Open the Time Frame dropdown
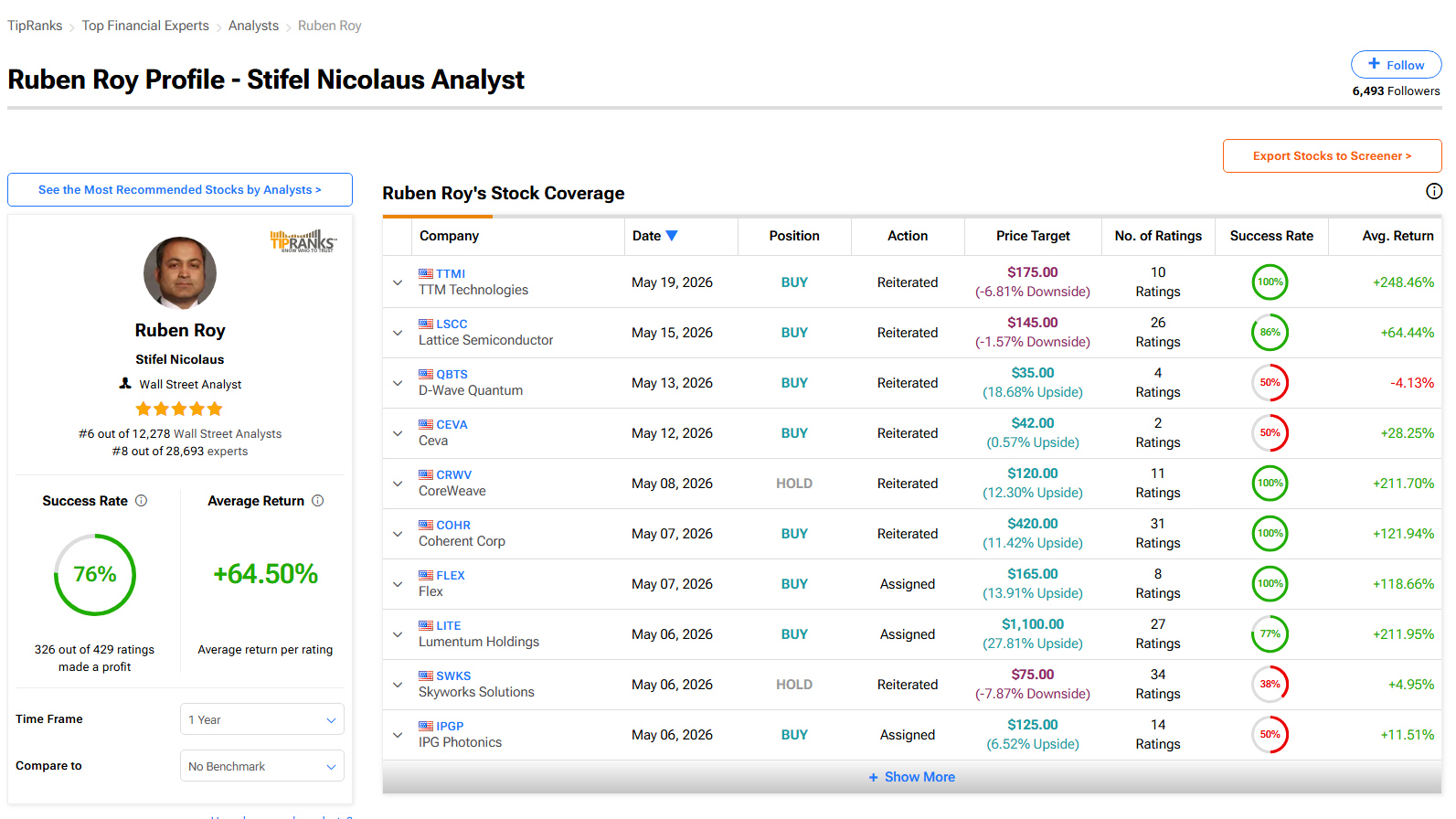 click(262, 719)
